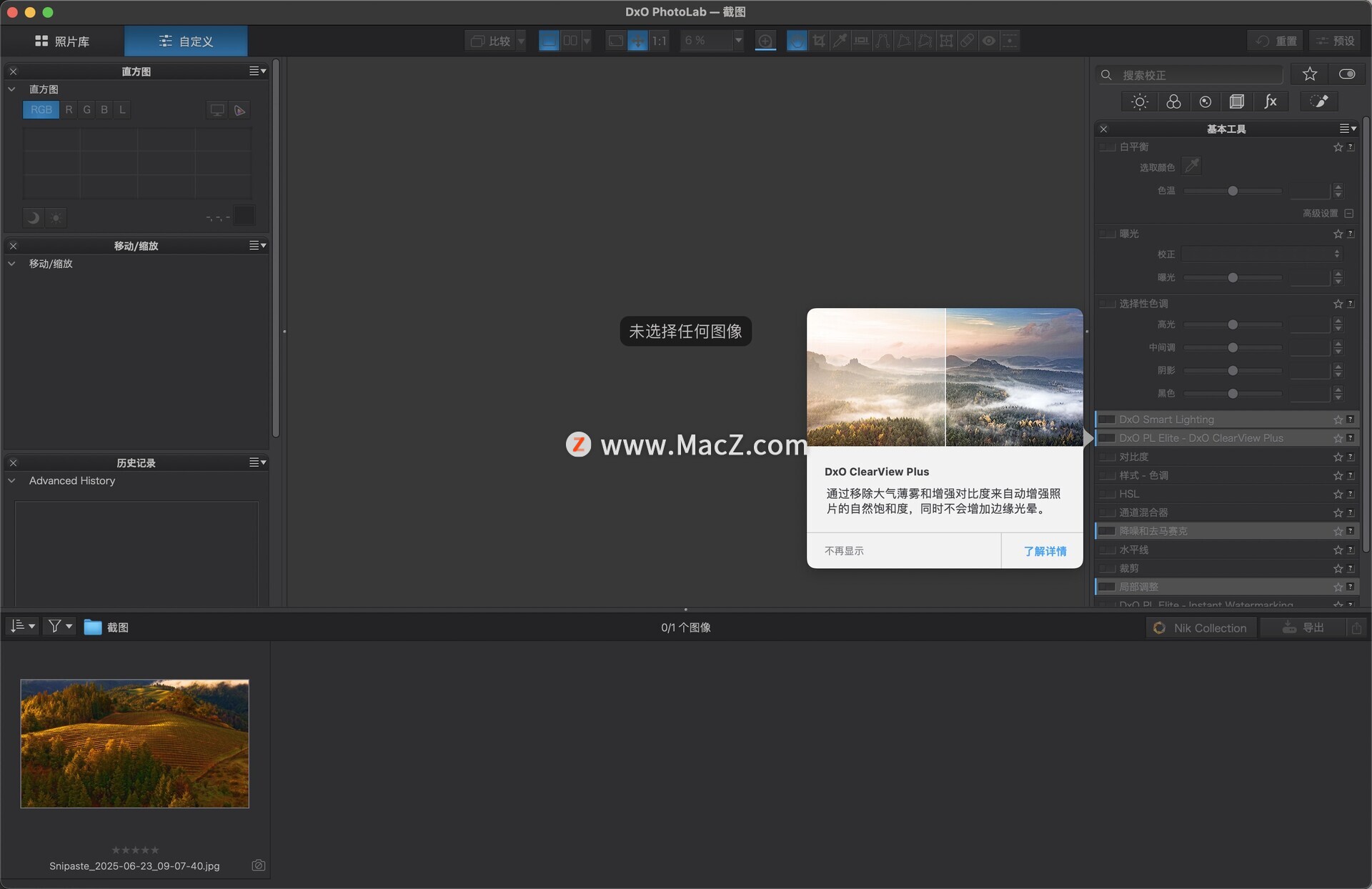Show geometry corrections palette (cube icon)
Screen dimensions: 1372x889
1237,101
